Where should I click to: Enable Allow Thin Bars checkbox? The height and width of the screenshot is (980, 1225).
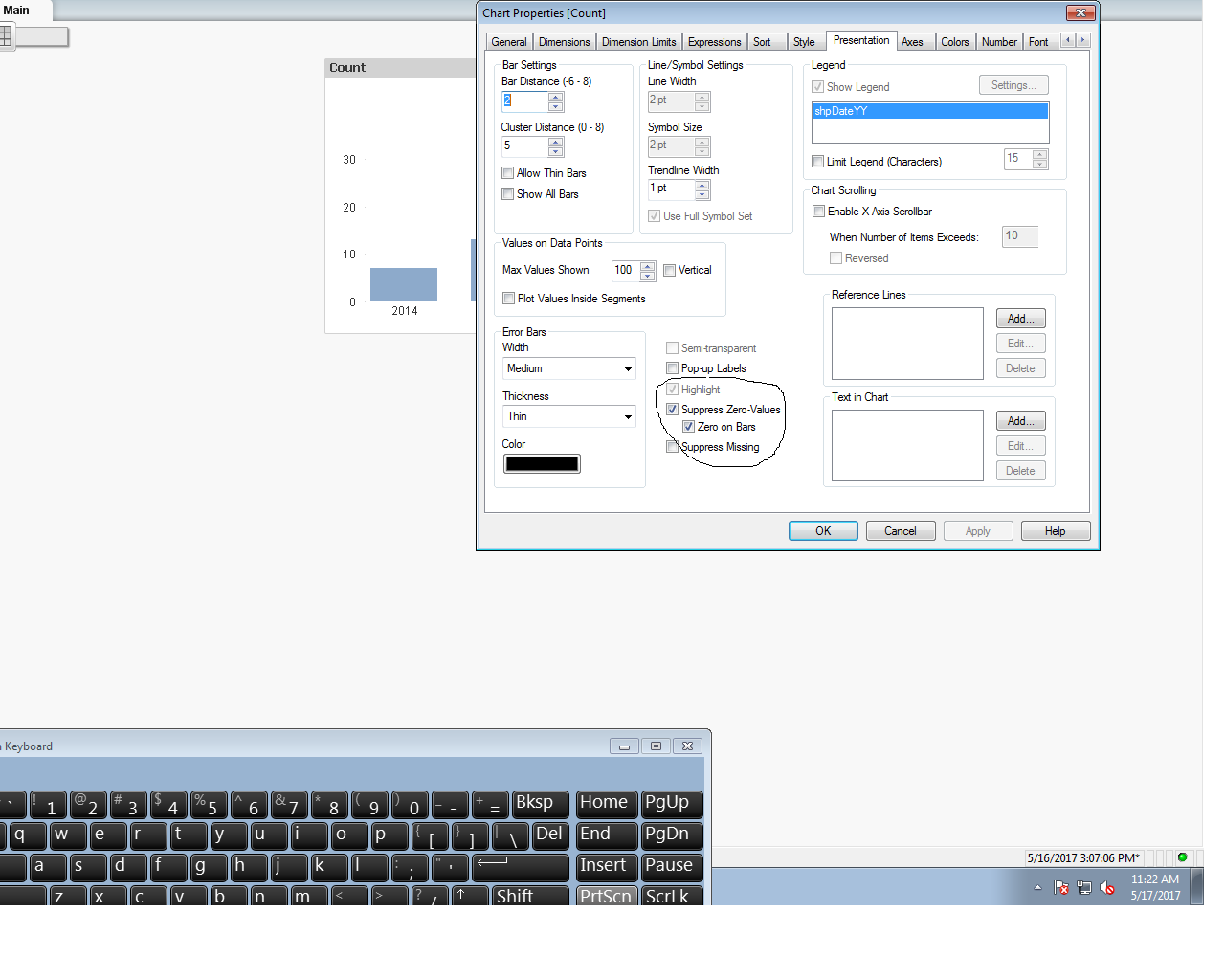click(x=508, y=173)
